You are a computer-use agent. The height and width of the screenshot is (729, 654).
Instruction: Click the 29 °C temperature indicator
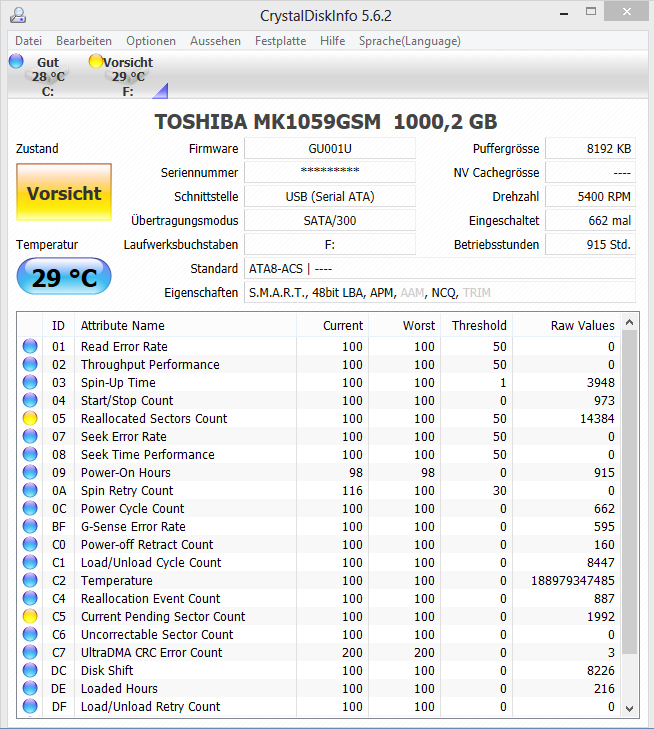pyautogui.click(x=64, y=277)
